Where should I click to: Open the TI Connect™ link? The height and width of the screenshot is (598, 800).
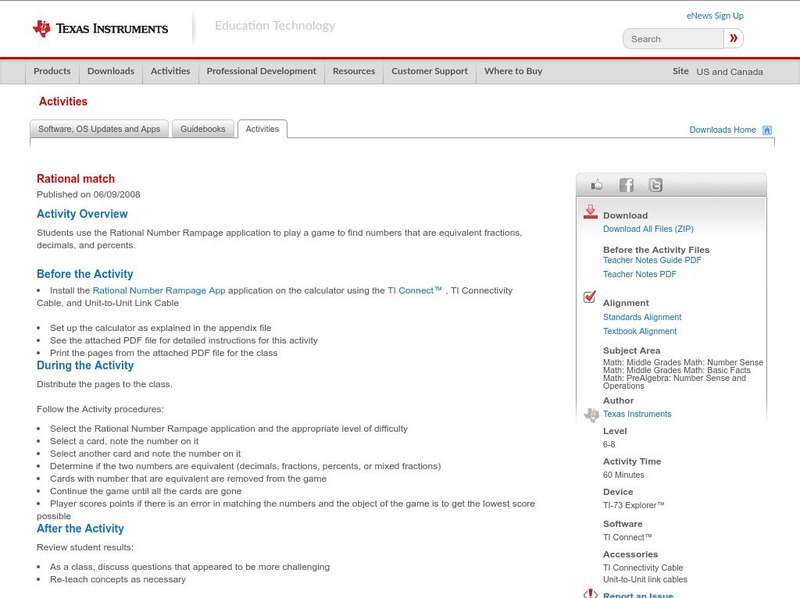tap(415, 290)
